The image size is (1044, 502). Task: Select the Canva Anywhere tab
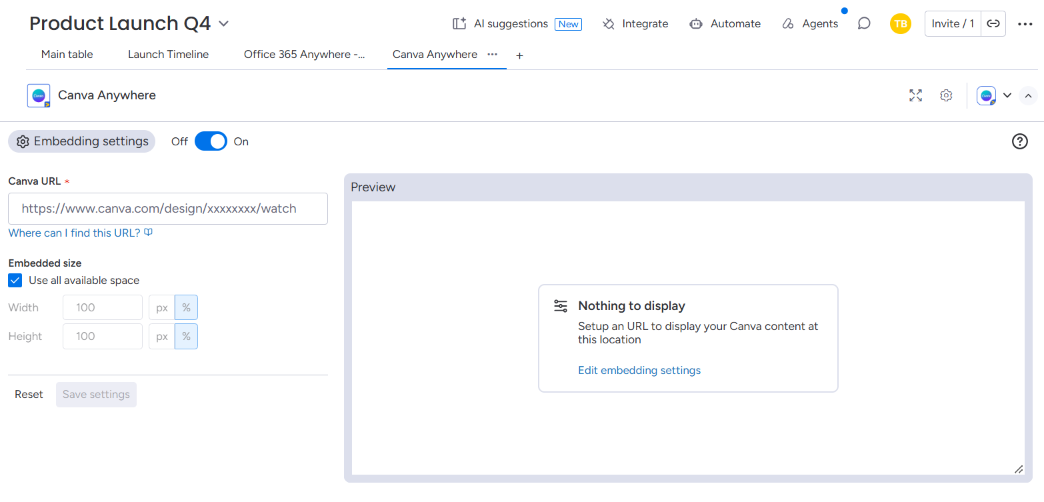435,55
